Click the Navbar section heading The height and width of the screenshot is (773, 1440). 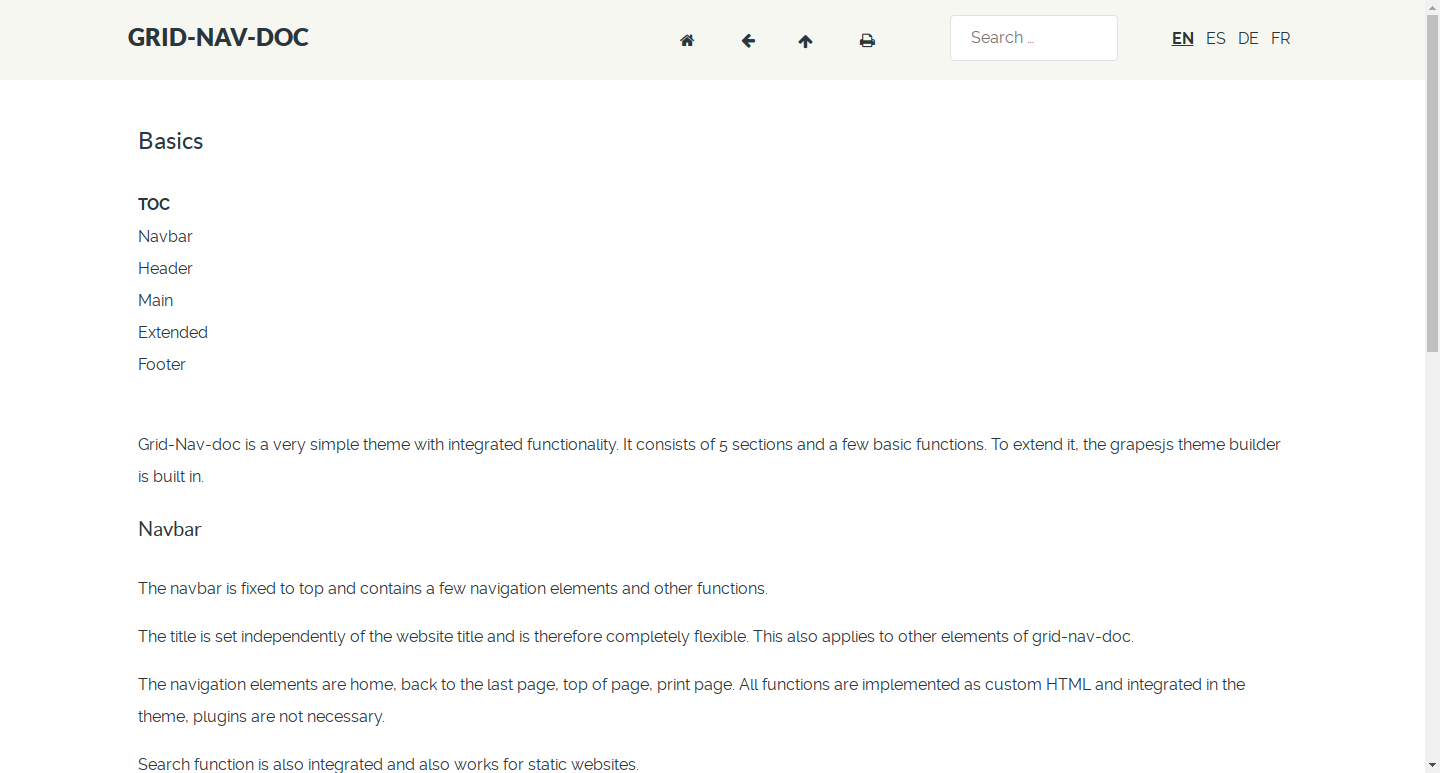tap(170, 529)
